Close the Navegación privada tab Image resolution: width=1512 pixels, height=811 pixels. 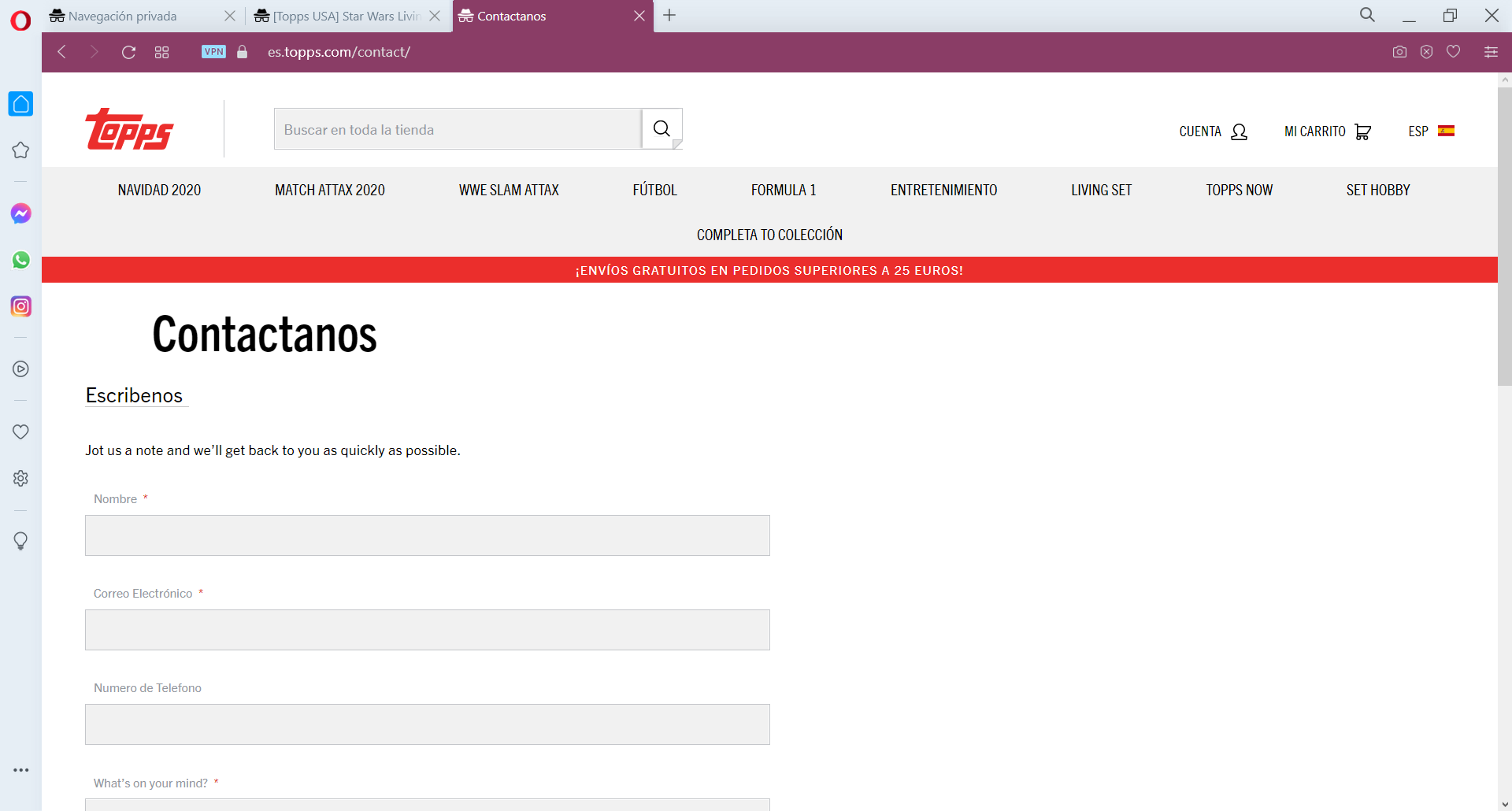(x=230, y=16)
